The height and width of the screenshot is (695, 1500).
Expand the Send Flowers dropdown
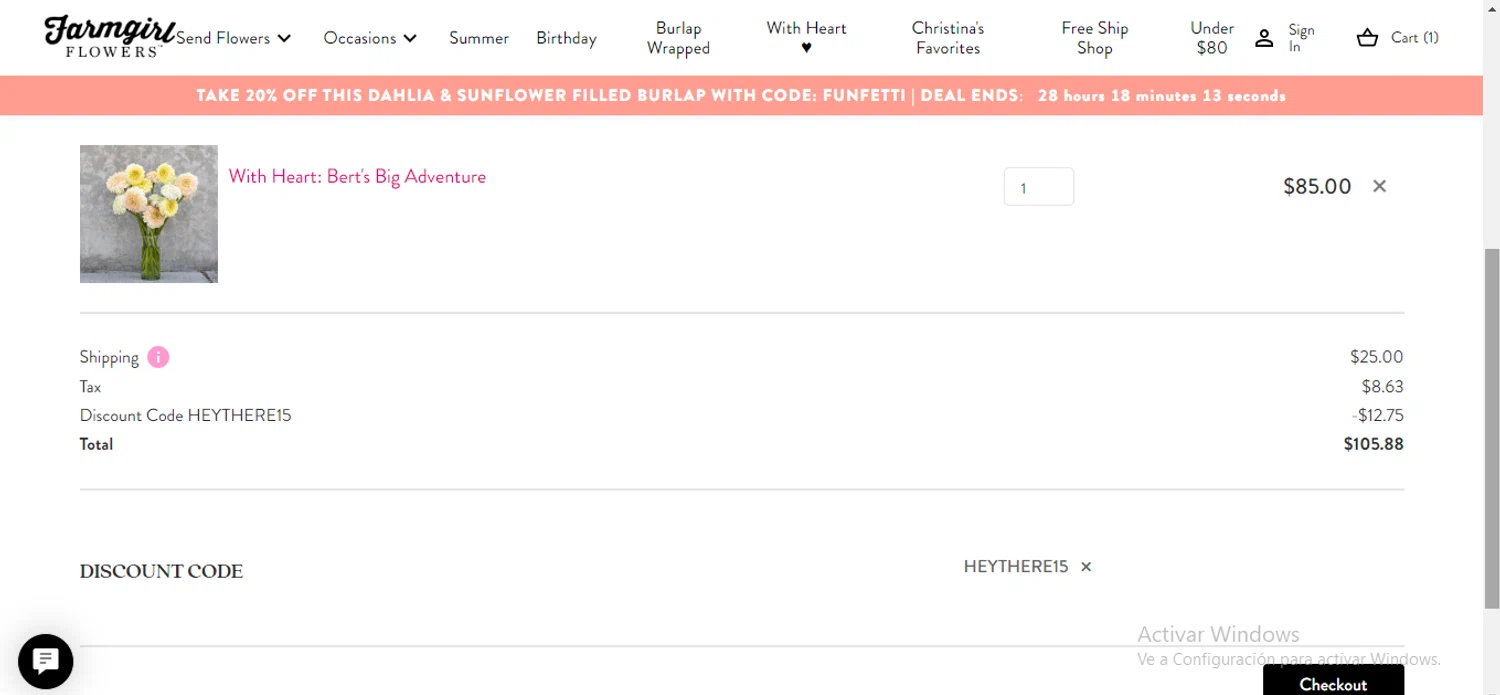233,38
